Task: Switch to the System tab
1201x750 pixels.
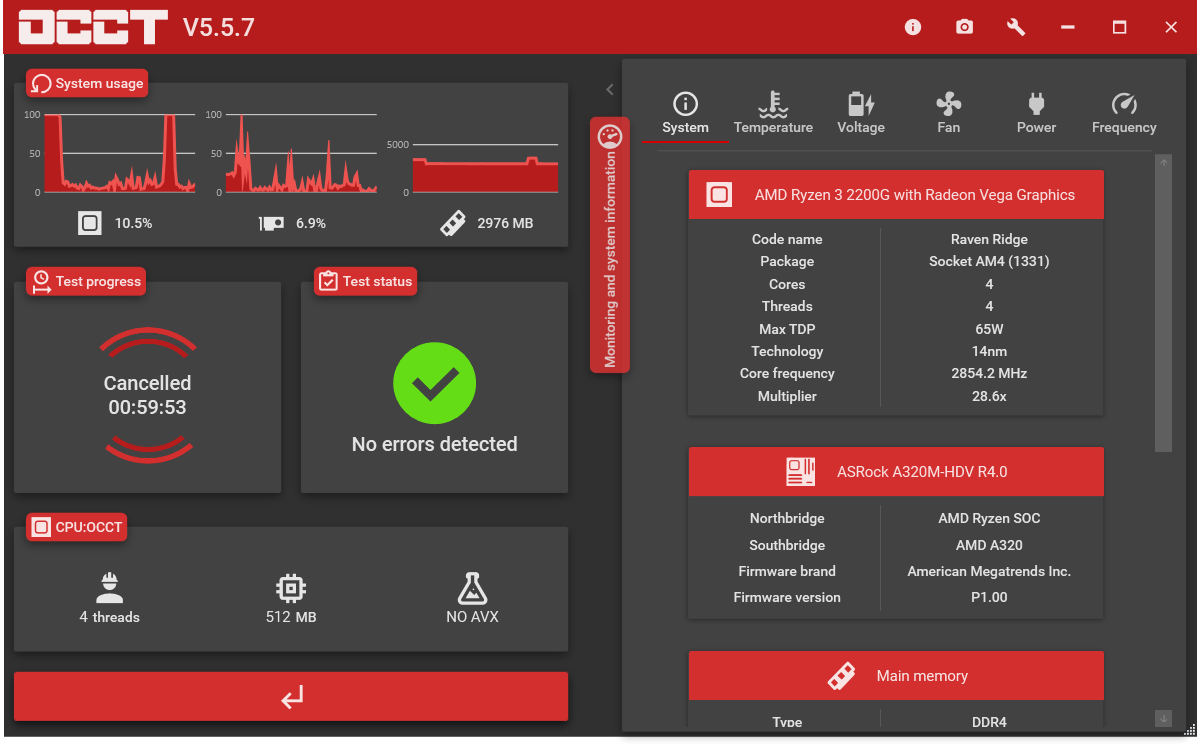Action: tap(685, 114)
